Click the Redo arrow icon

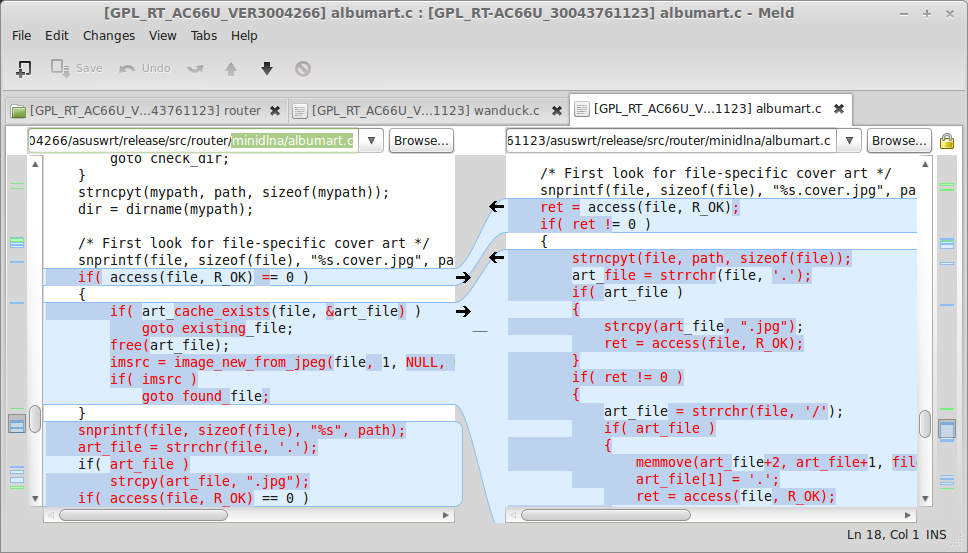(x=196, y=69)
